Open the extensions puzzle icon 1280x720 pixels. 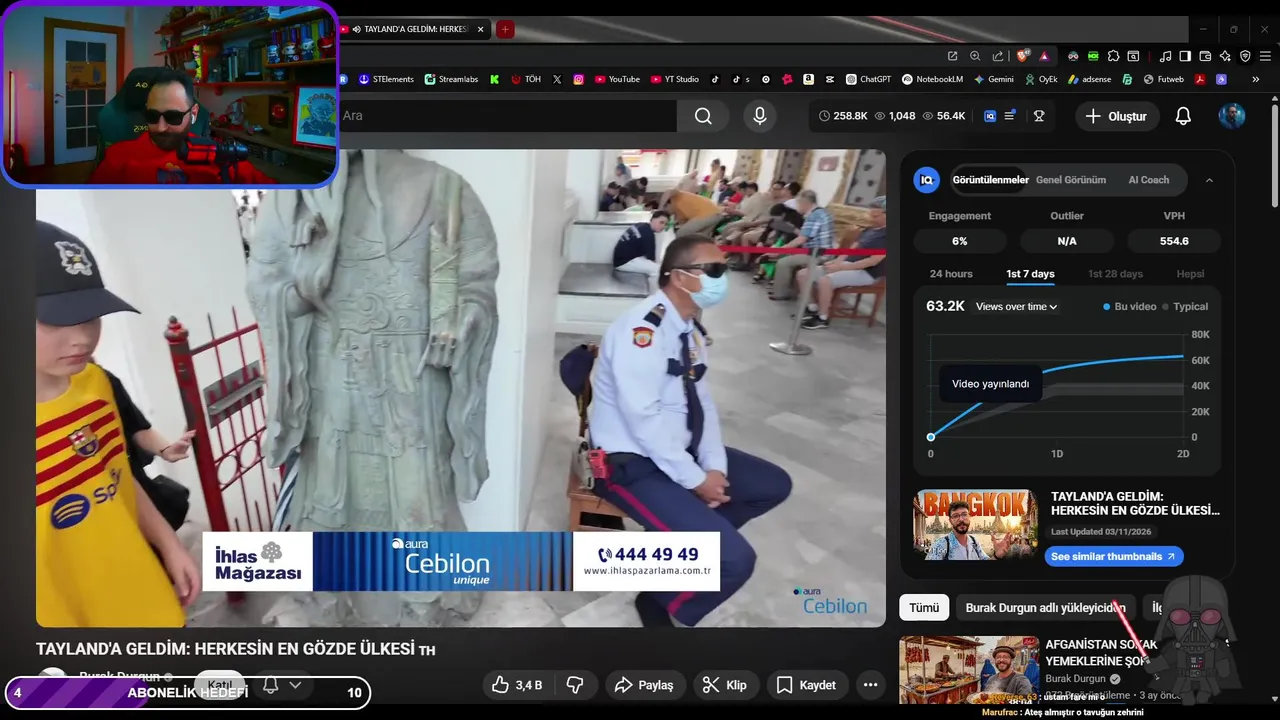coord(1113,56)
